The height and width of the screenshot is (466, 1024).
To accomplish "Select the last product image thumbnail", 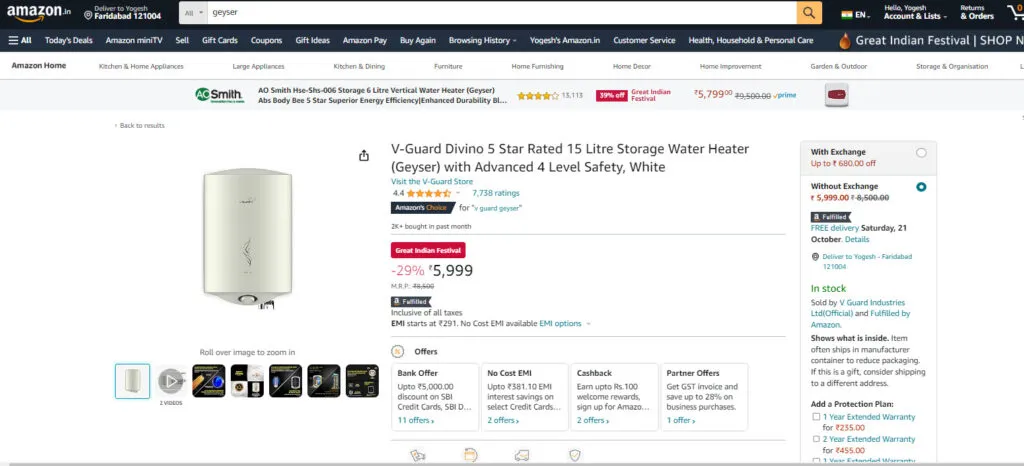I will click(x=362, y=381).
